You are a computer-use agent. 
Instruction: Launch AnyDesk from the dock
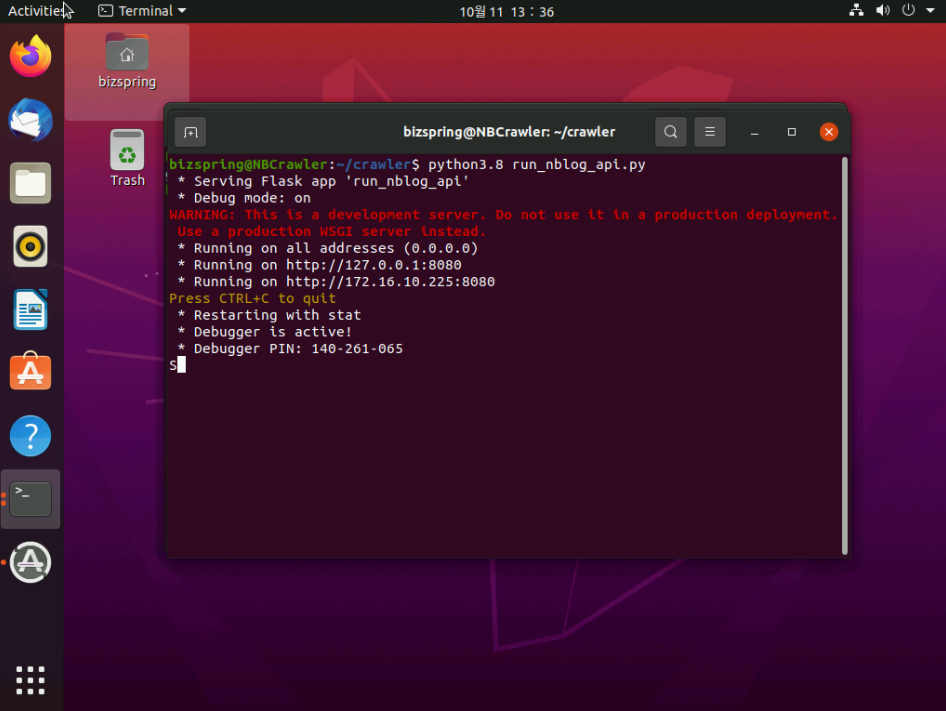tap(30, 562)
